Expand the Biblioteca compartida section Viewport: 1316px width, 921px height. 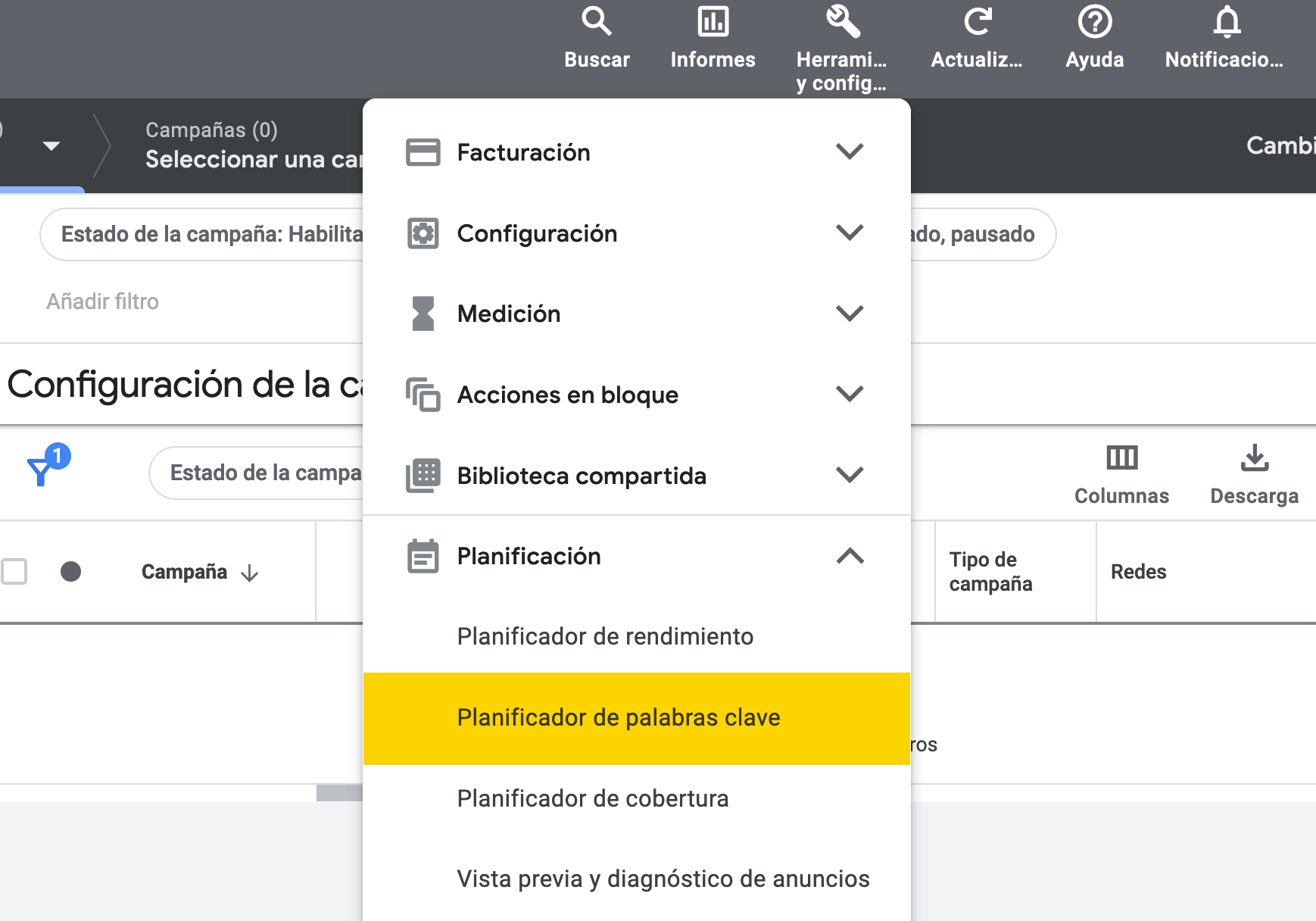pyautogui.click(x=850, y=475)
